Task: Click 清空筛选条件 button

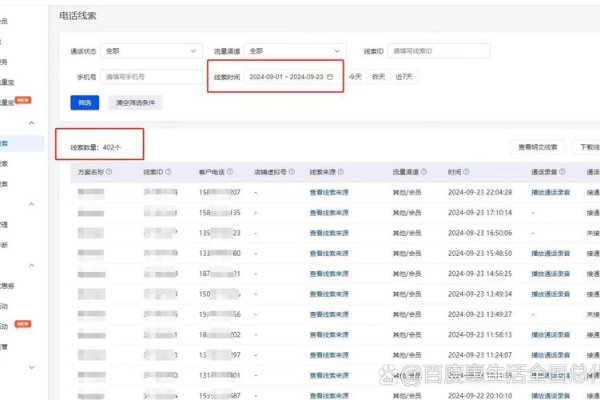Action: [135, 103]
